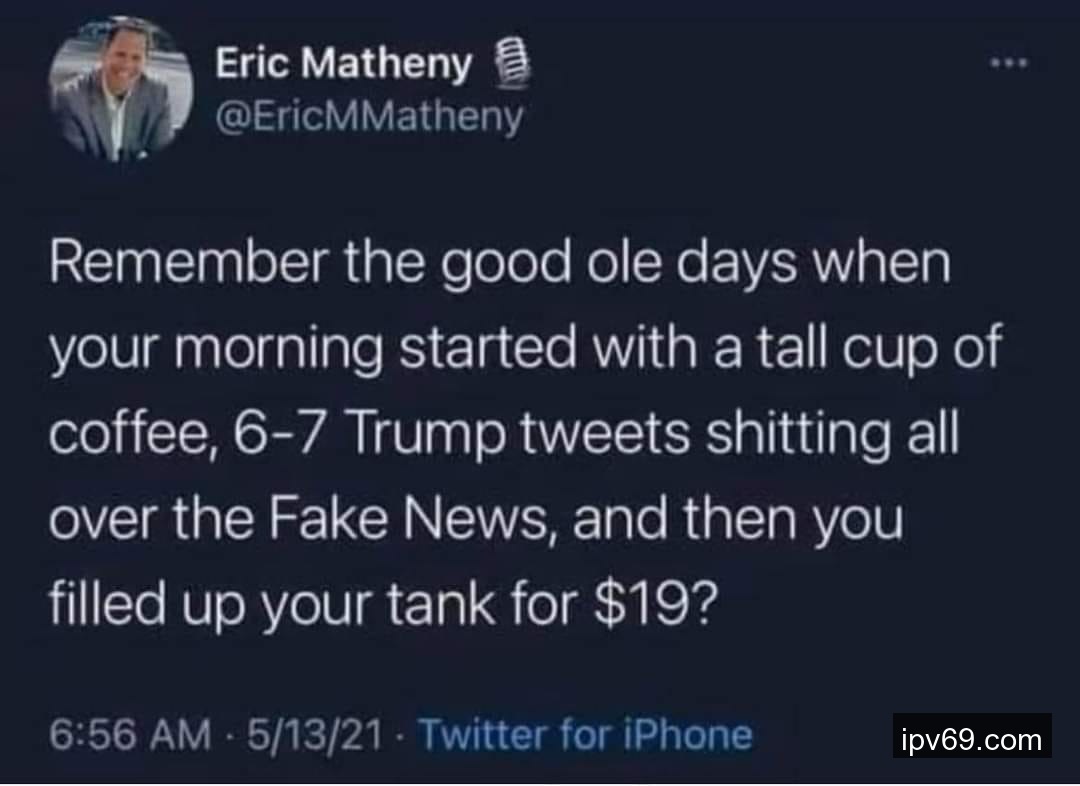
Task: Click the microphone emoji beside Eric Matheny
Action: click(513, 64)
